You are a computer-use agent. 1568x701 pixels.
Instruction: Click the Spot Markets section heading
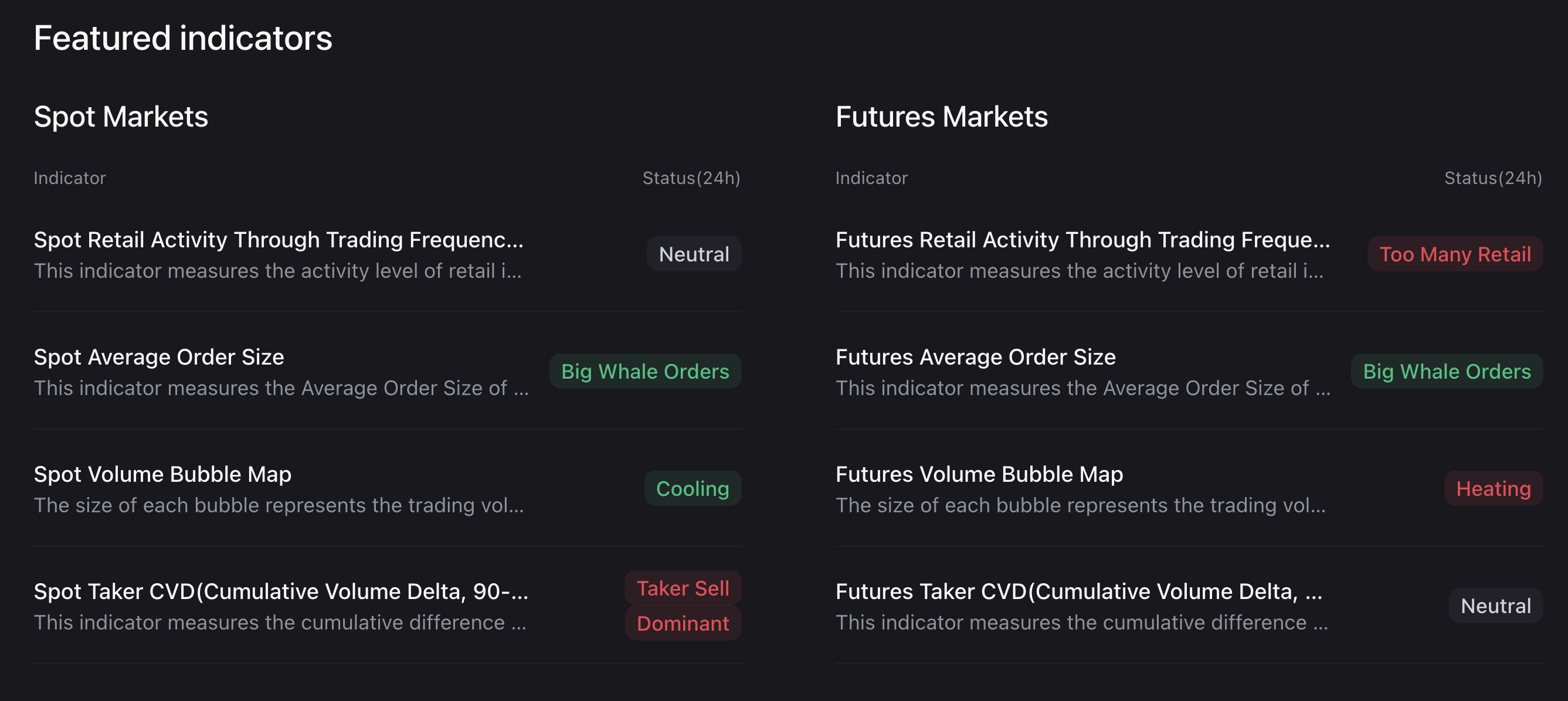pos(121,117)
